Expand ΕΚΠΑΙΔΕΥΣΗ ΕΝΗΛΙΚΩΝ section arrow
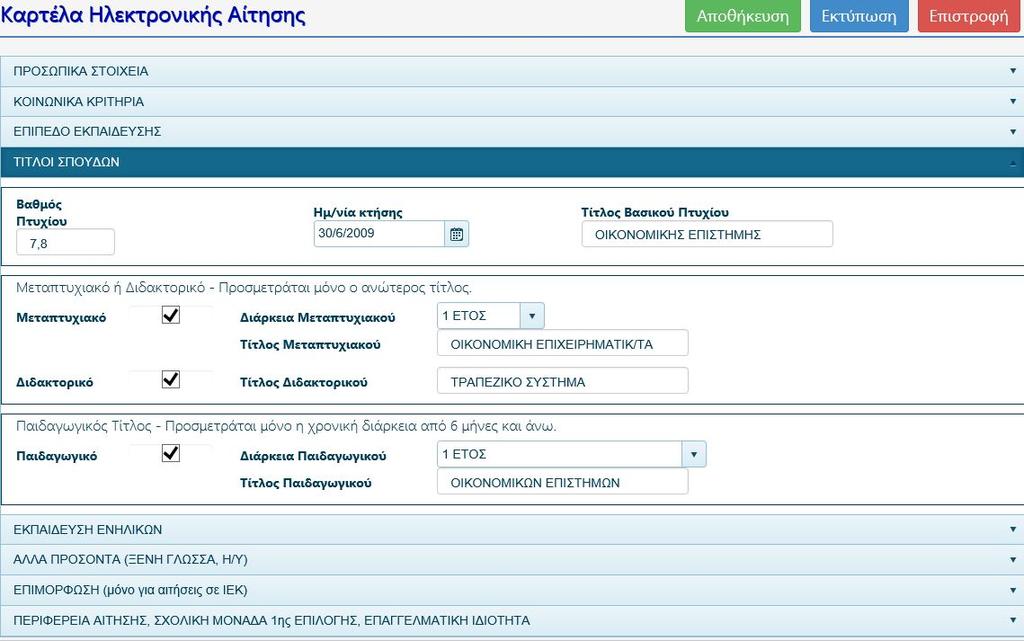 coord(1013,529)
